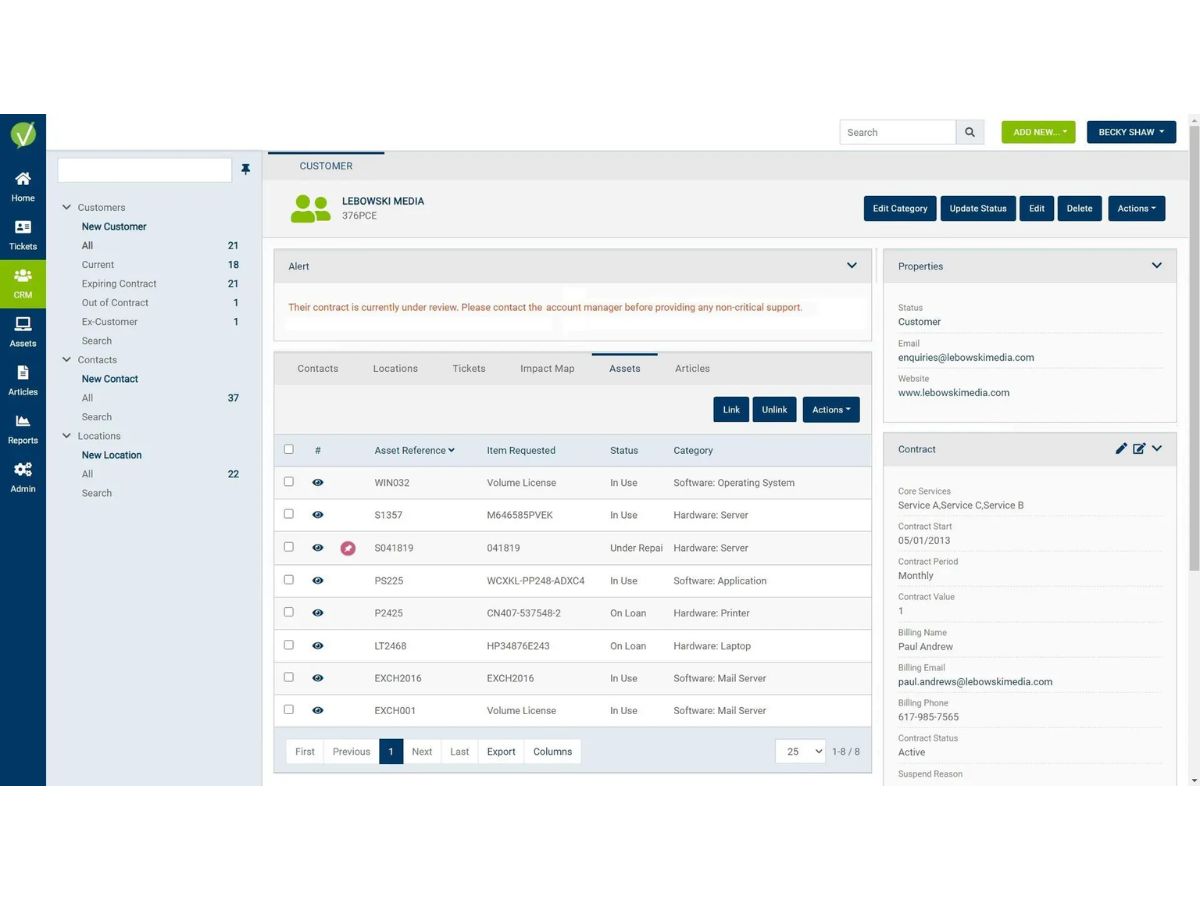
Task: Check the box for asset P2425
Action: (x=289, y=612)
